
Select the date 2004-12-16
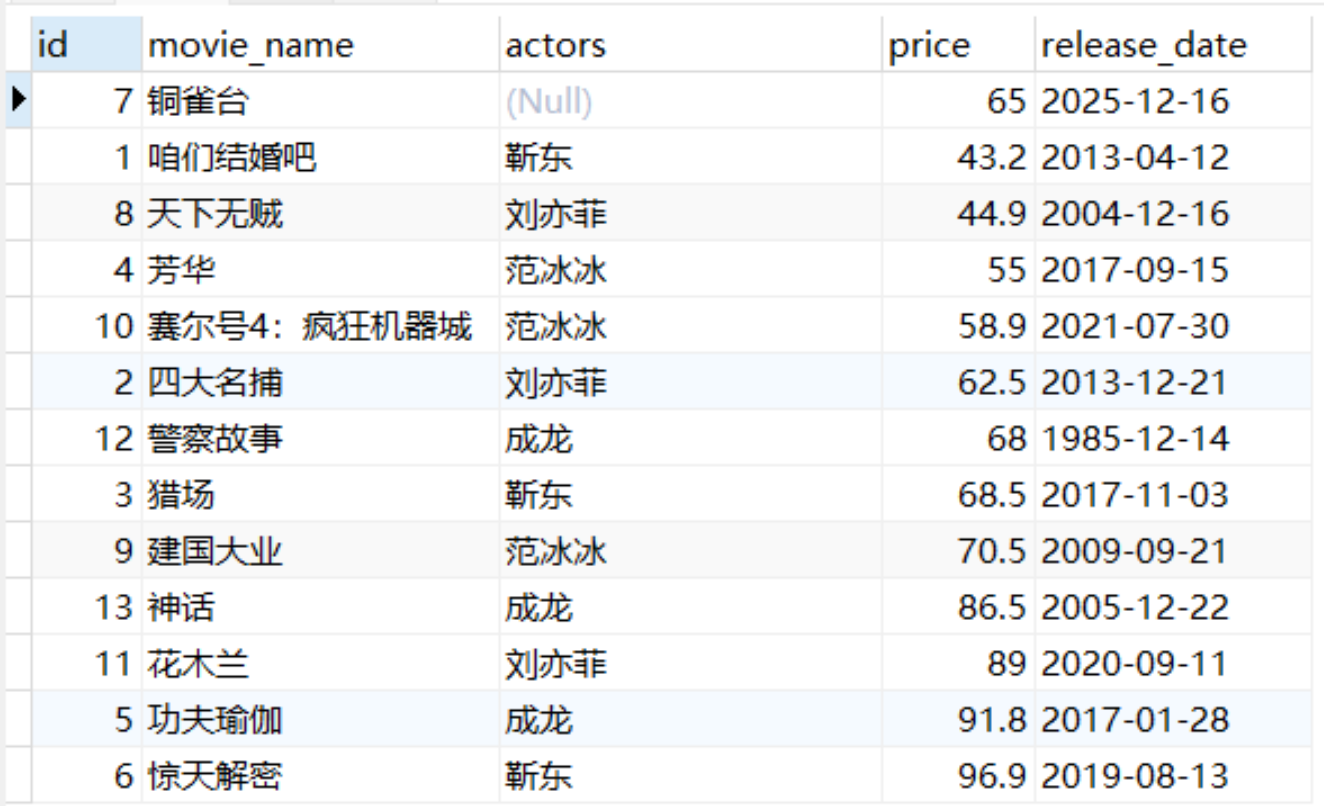pyautogui.click(x=1135, y=213)
